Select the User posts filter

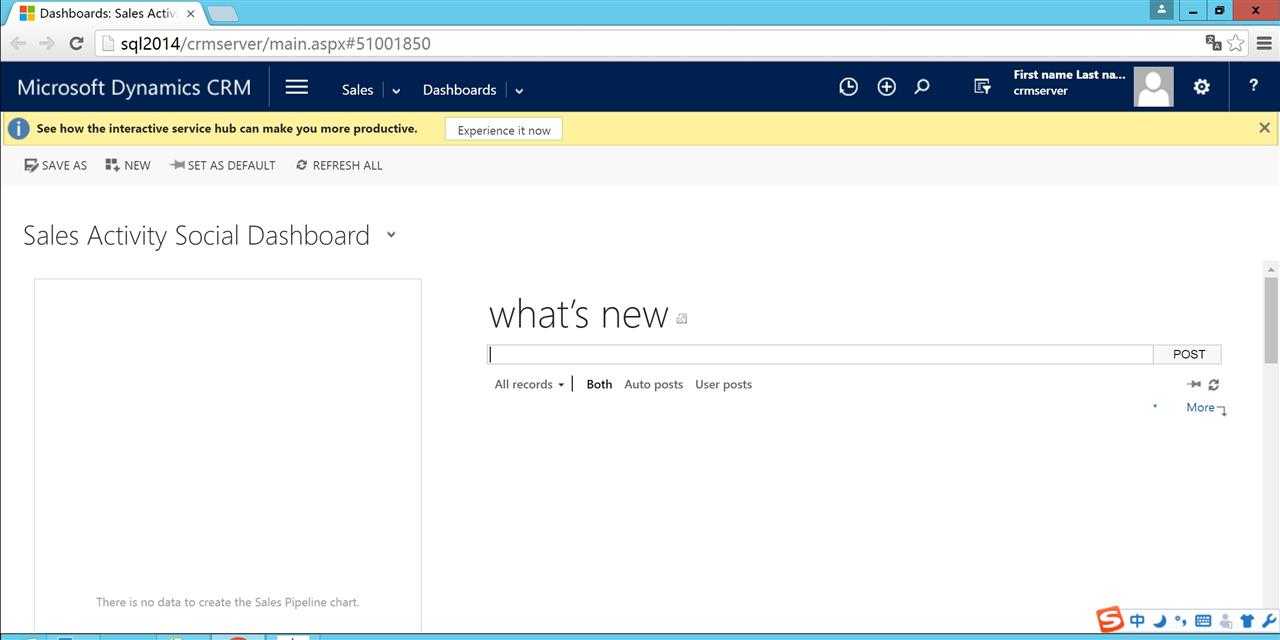[x=723, y=384]
